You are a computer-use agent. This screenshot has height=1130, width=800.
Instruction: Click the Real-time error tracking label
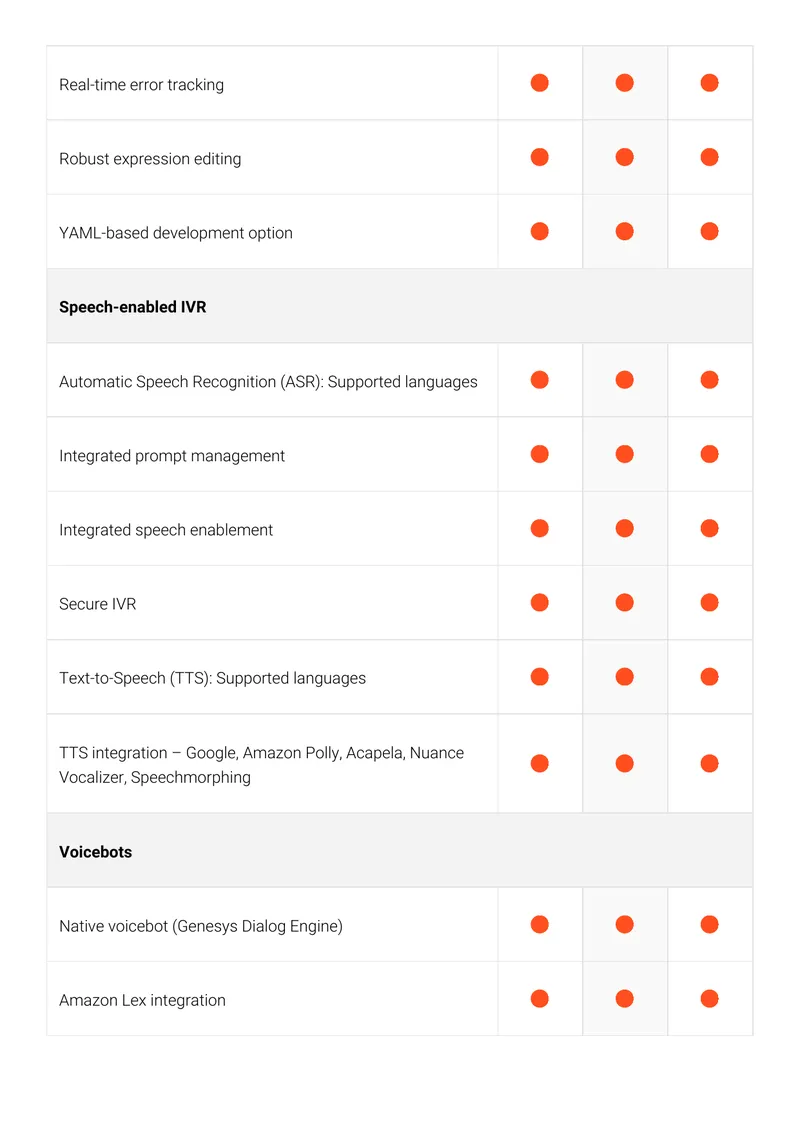click(141, 85)
